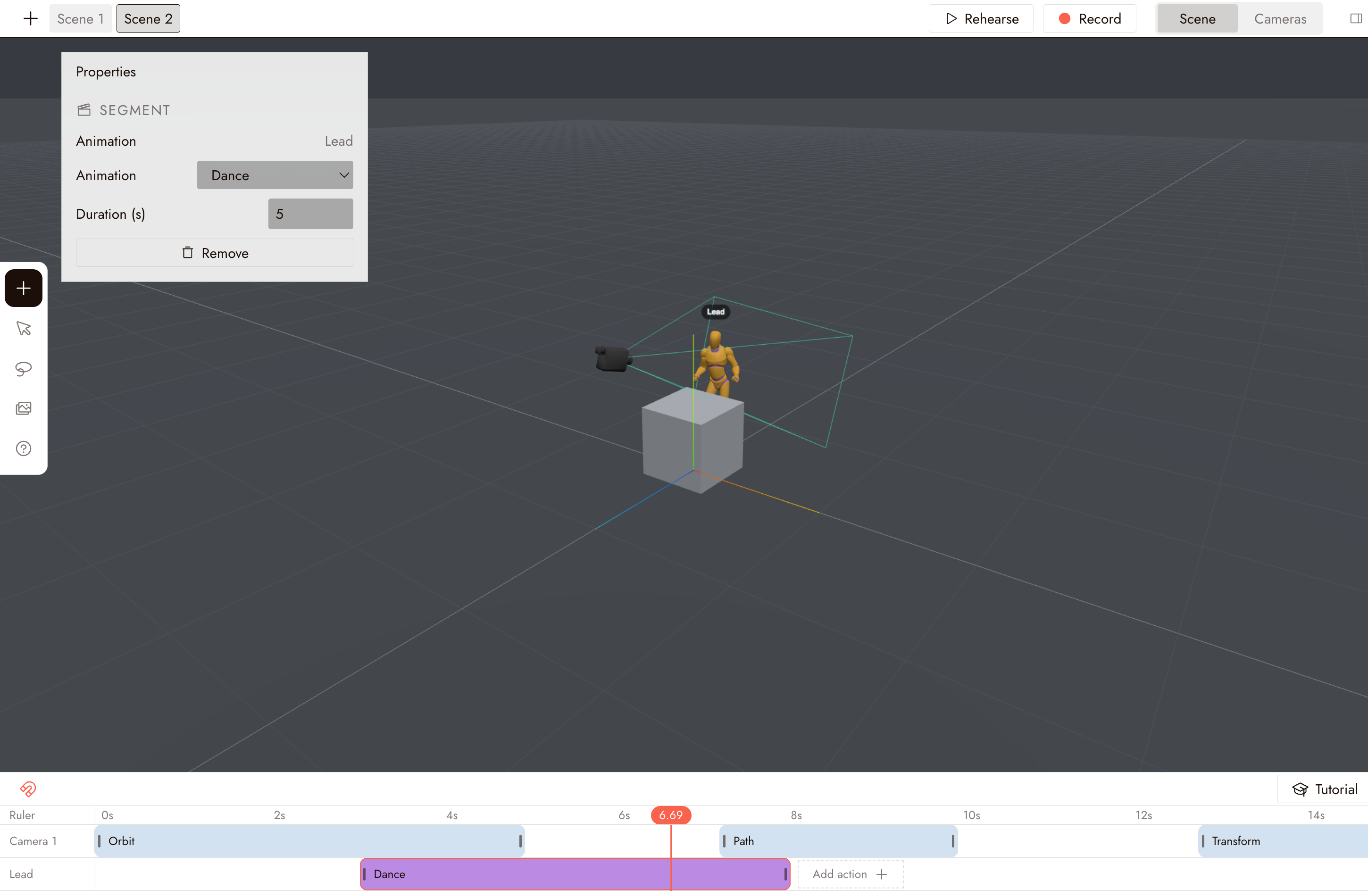
Task: Select the Path segment on Camera 1
Action: [839, 841]
